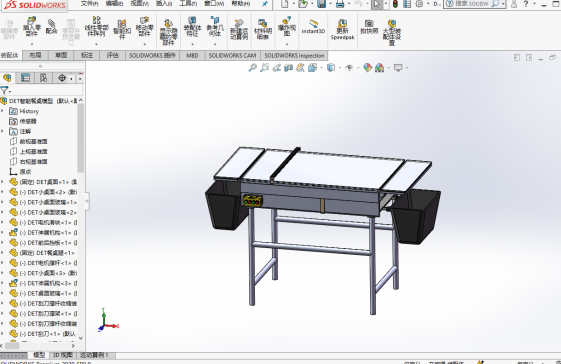The height and width of the screenshot is (364, 561).
Task: Switch to the SOLIDWORKS CAM tab
Action: [x=233, y=55]
